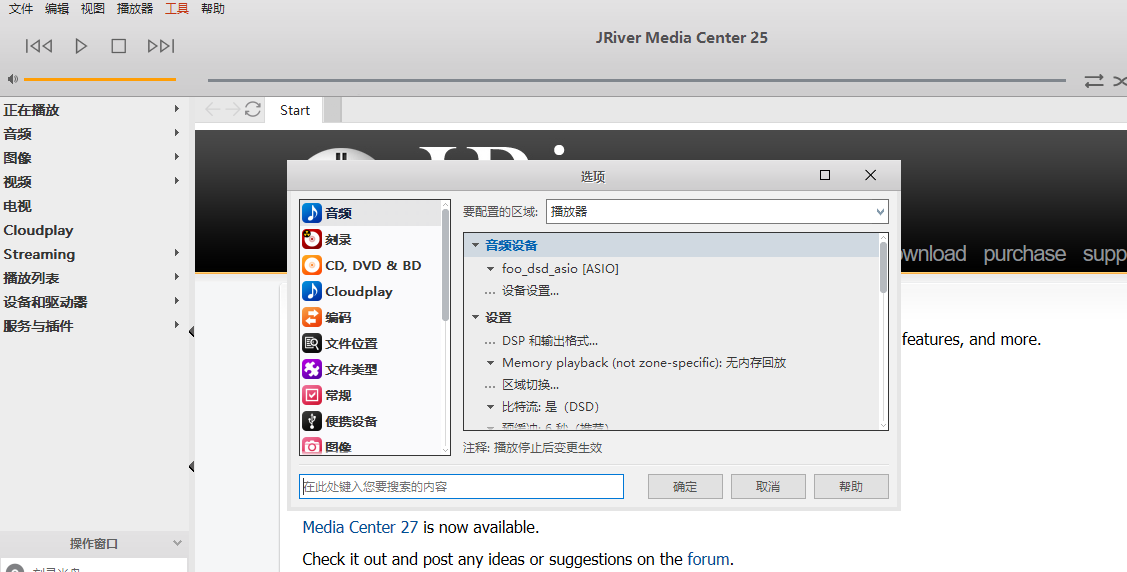Screen dimensions: 1127x572
Task: Open 编辑 menu
Action: (57, 9)
